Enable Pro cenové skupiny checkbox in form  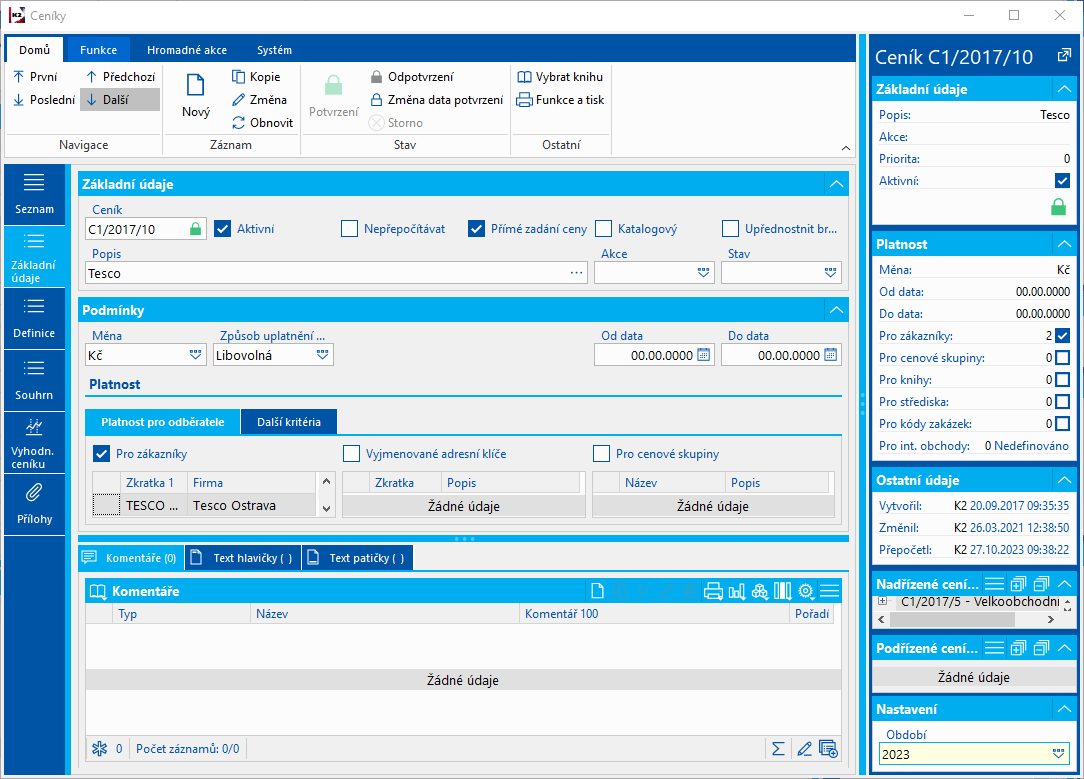pos(601,454)
